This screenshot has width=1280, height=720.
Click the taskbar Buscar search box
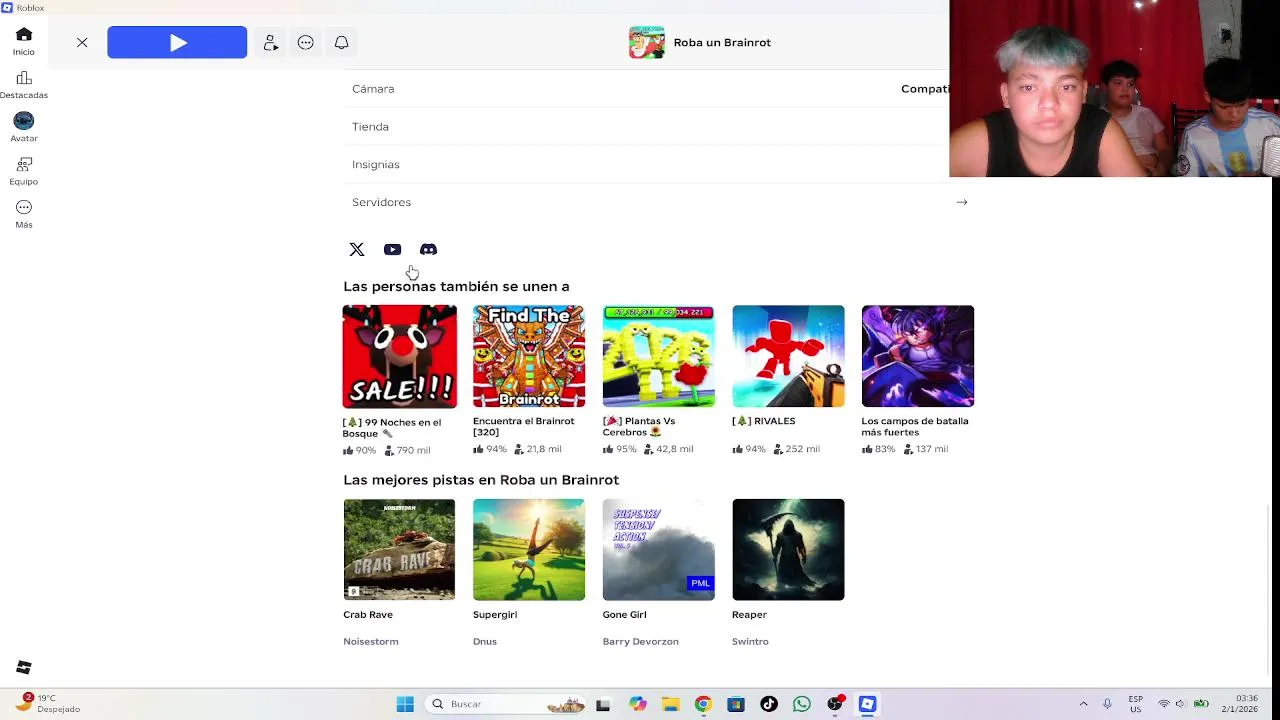pos(507,704)
